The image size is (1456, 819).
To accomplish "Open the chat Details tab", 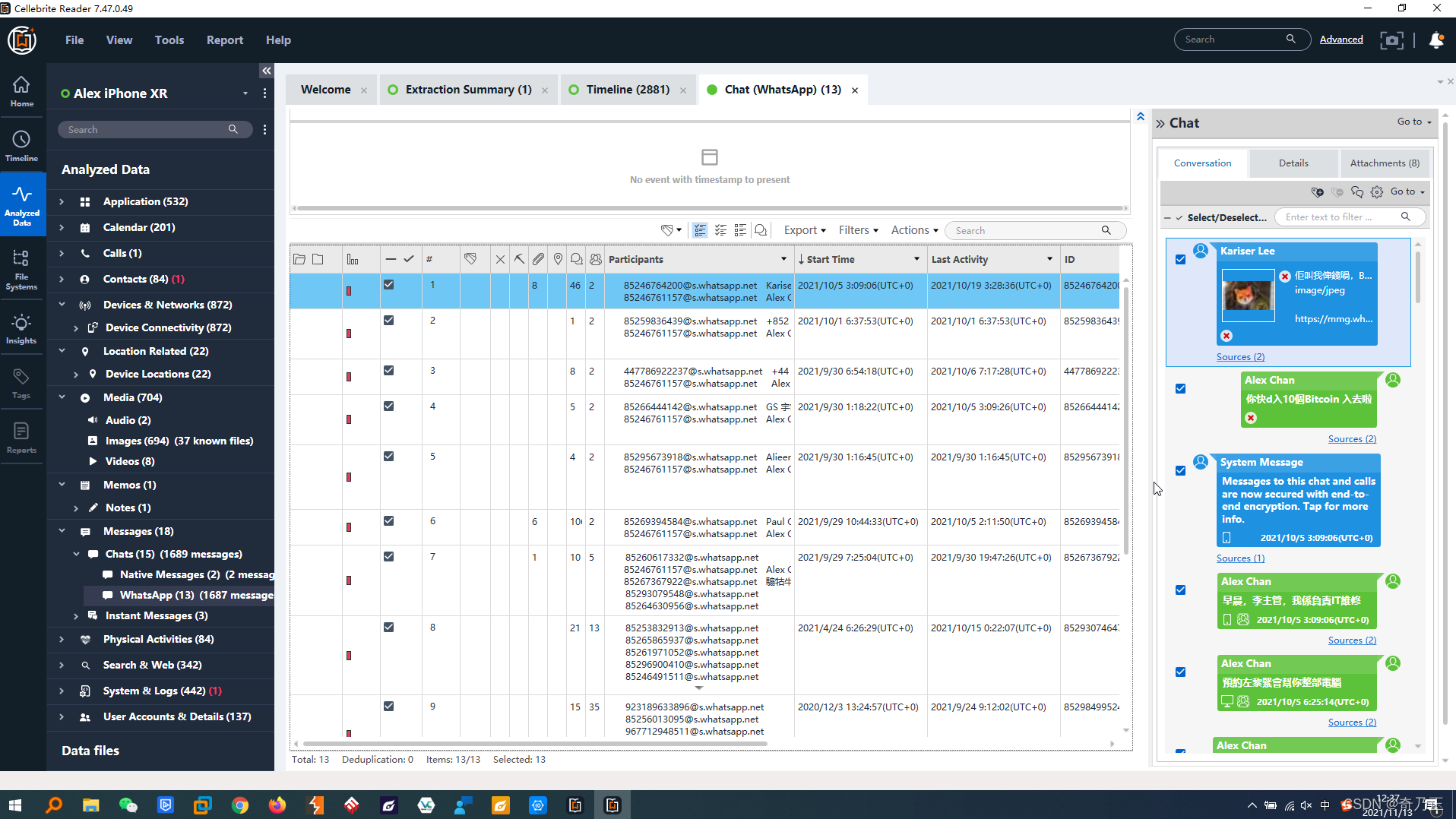I will pyautogui.click(x=1293, y=163).
